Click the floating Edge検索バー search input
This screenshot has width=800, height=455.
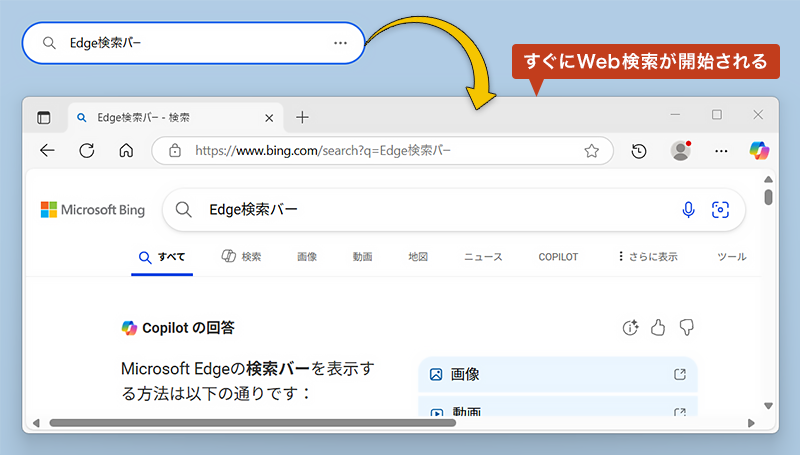193,43
